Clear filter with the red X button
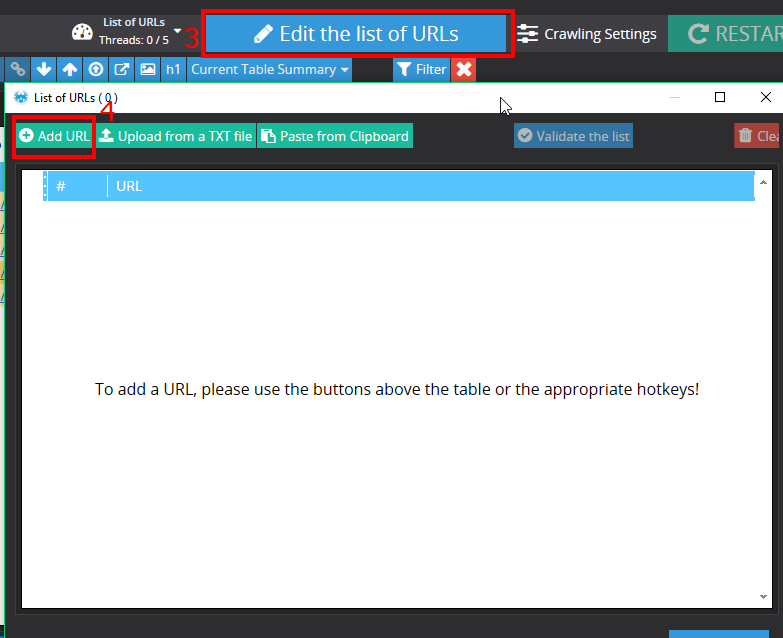 tap(464, 69)
